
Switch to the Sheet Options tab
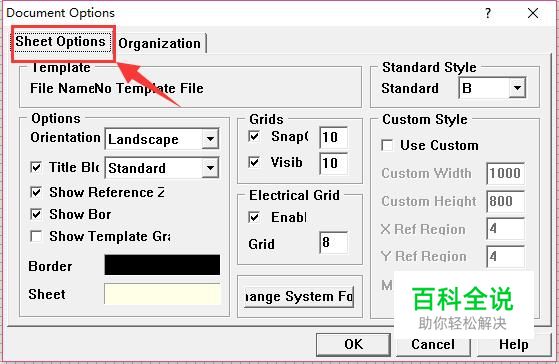click(61, 42)
